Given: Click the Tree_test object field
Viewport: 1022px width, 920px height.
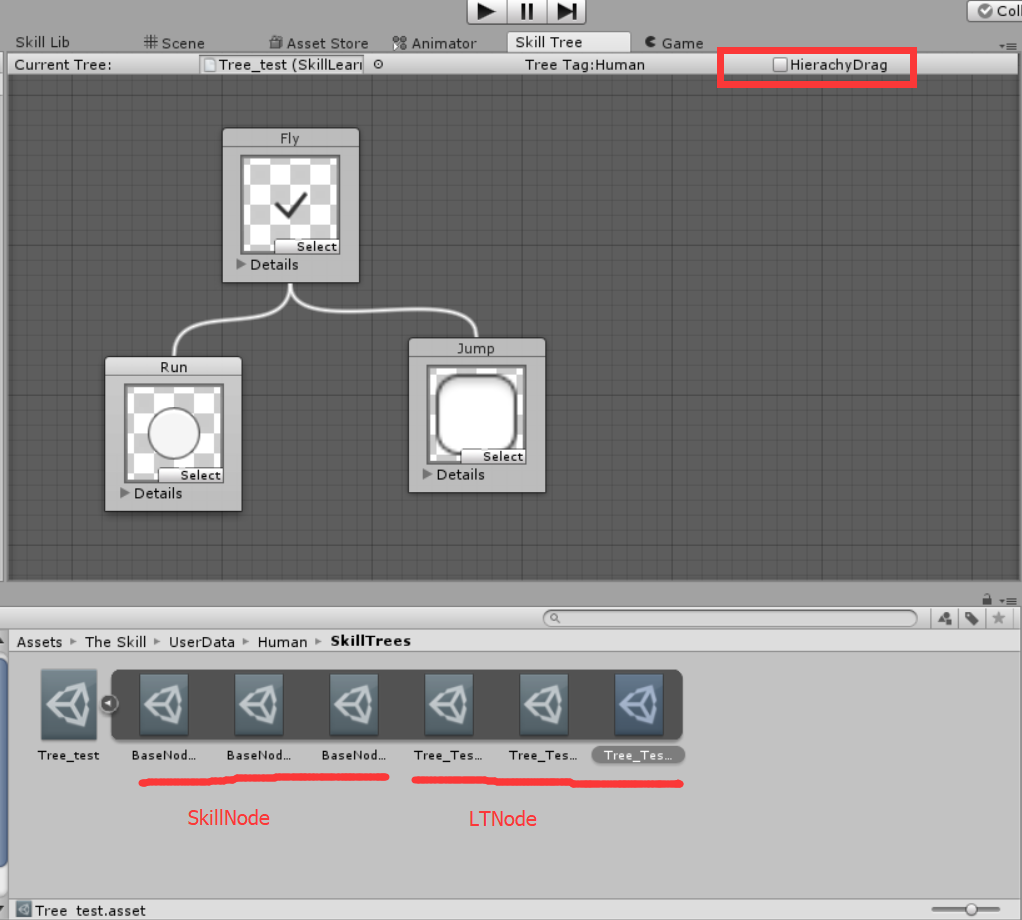Looking at the screenshot, I should [282, 65].
